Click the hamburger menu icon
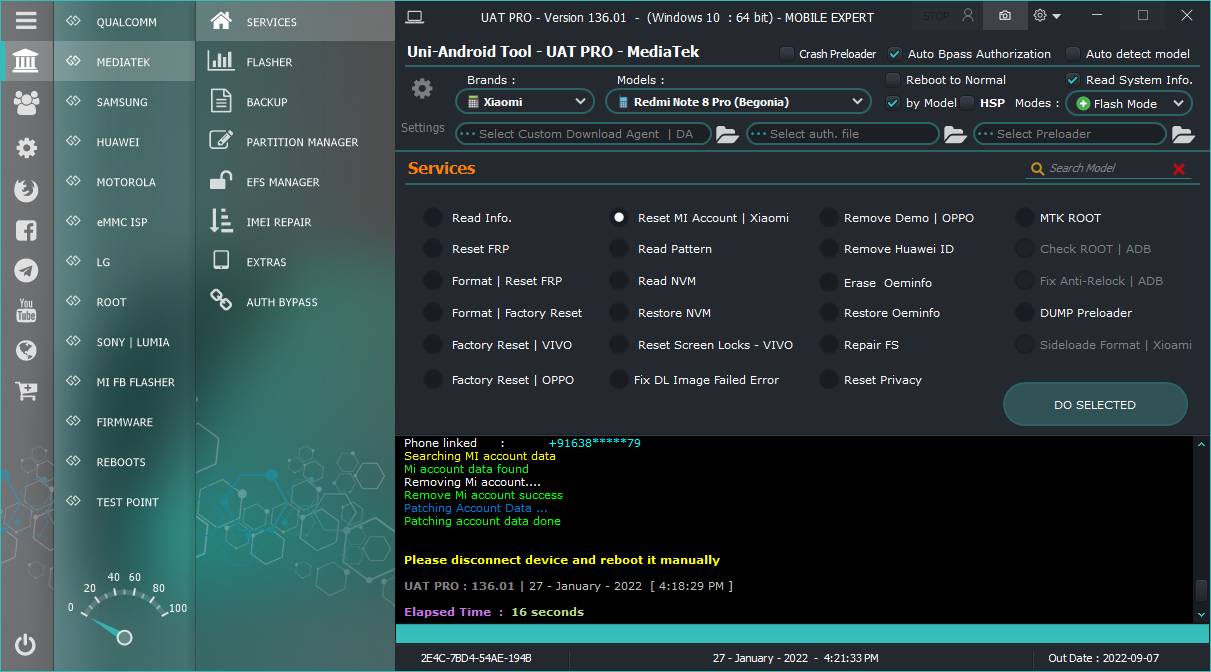 coord(26,20)
